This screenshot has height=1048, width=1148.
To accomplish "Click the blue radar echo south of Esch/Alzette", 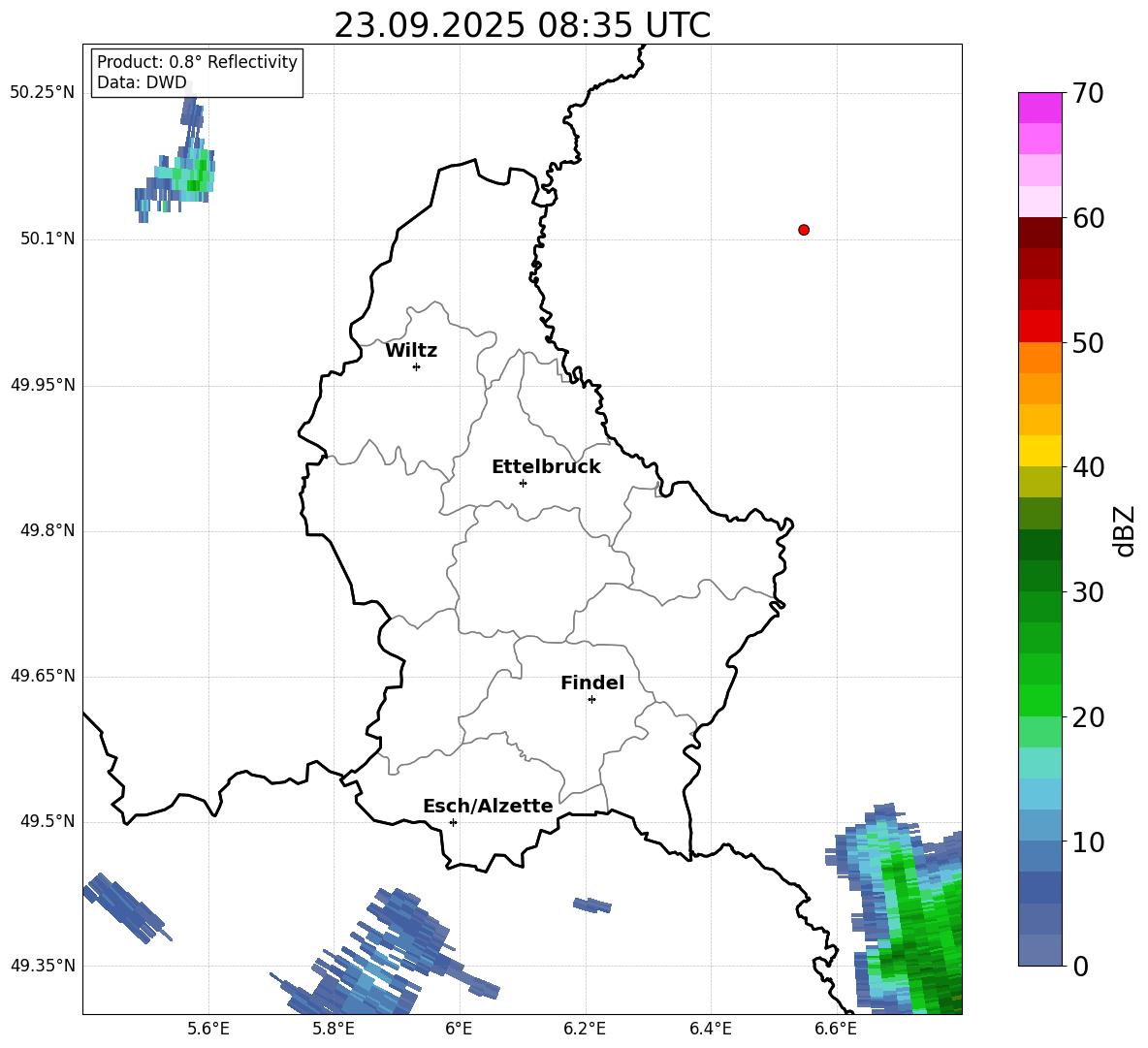I will tap(384, 951).
